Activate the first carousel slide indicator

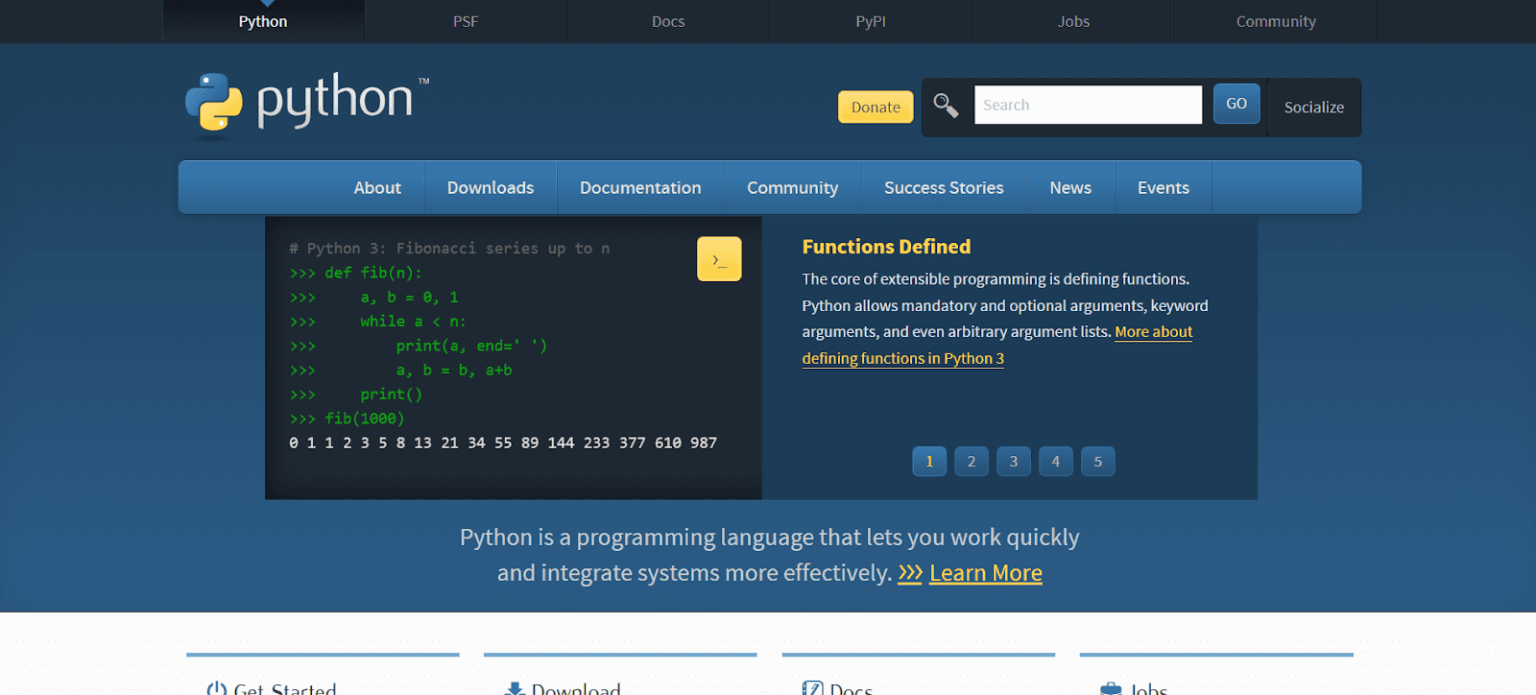(929, 461)
